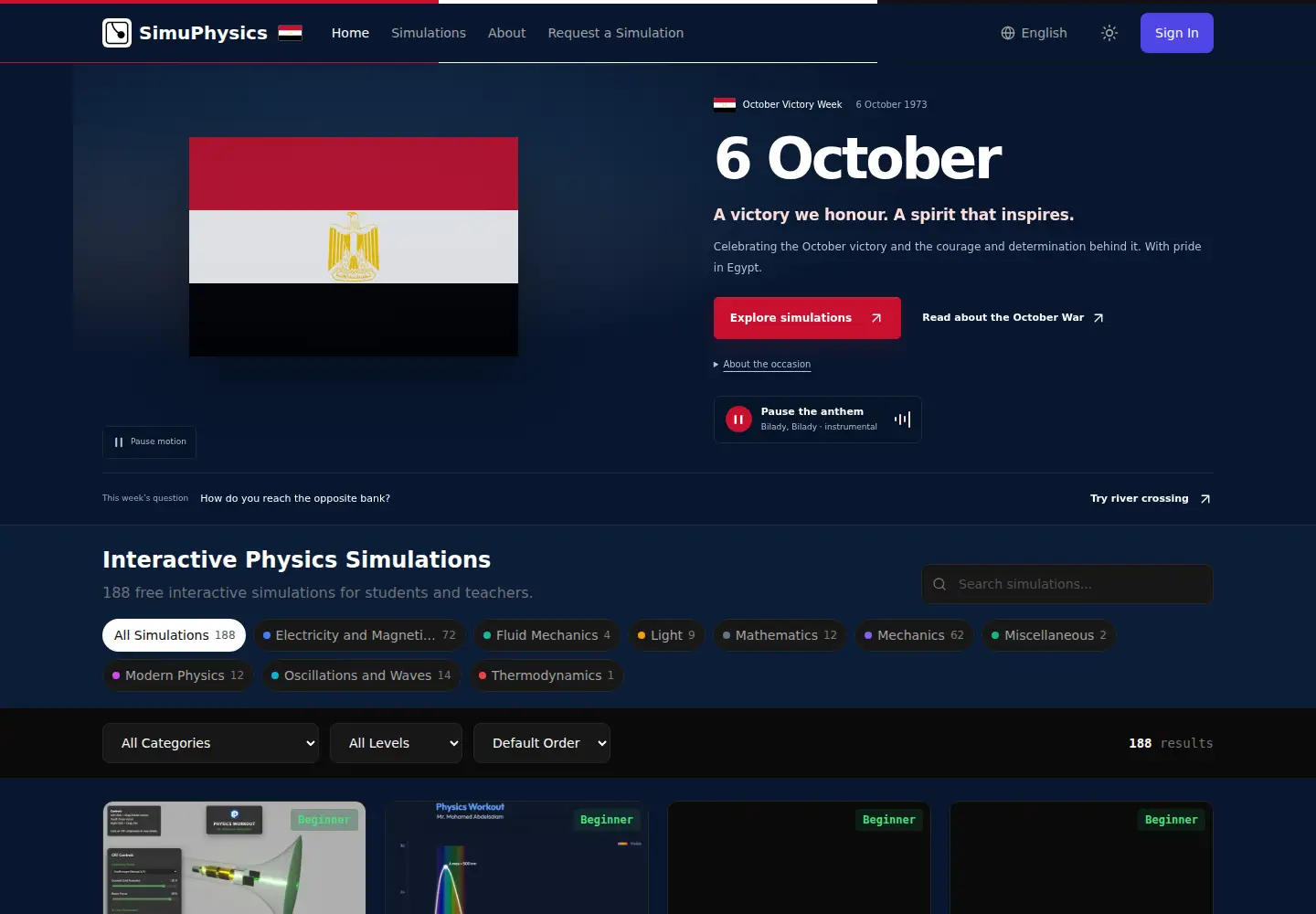Follow the Try river crossing link
The height and width of the screenshot is (914, 1316).
pyautogui.click(x=1151, y=499)
